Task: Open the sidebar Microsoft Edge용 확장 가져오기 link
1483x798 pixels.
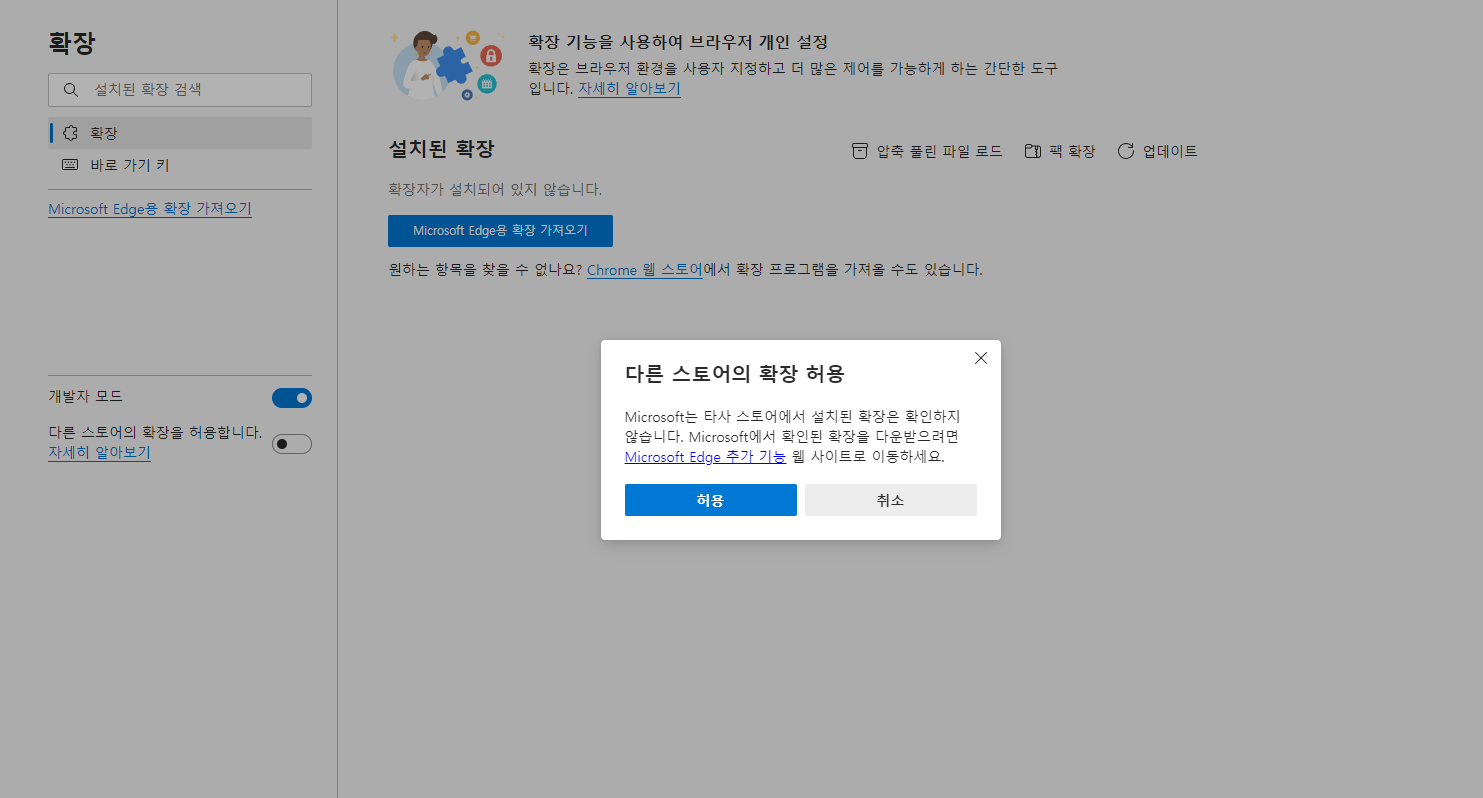Action: point(150,209)
